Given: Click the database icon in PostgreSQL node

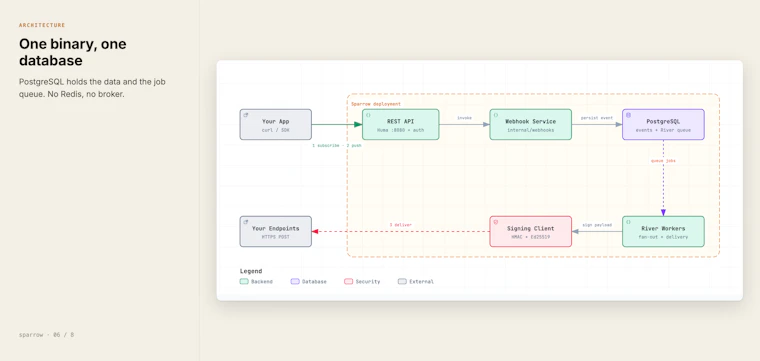Looking at the screenshot, I should (x=628, y=115).
